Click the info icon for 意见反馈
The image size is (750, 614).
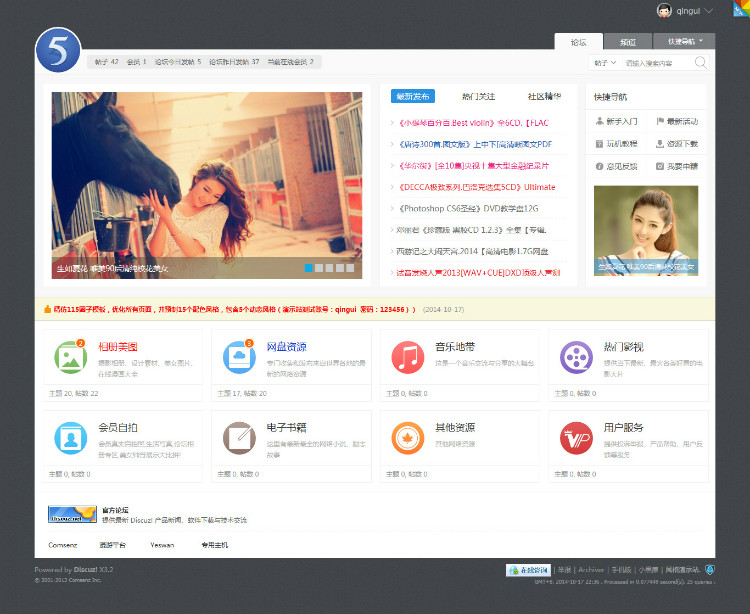pos(599,166)
